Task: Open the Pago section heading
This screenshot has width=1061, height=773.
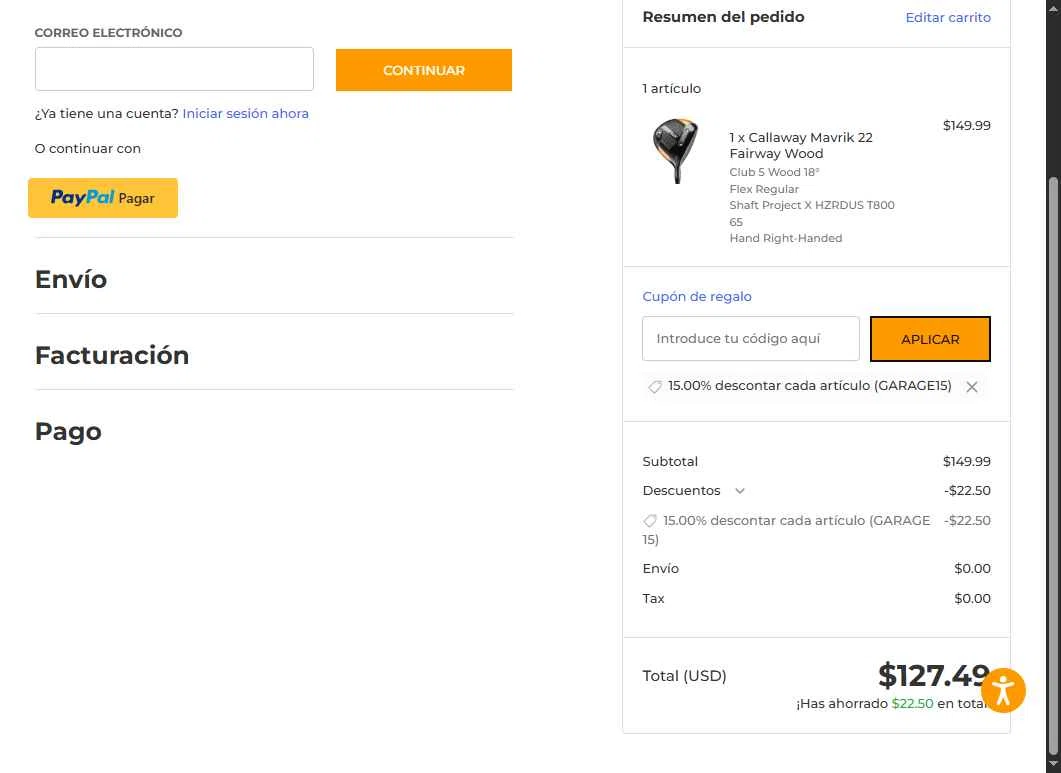Action: tap(68, 431)
